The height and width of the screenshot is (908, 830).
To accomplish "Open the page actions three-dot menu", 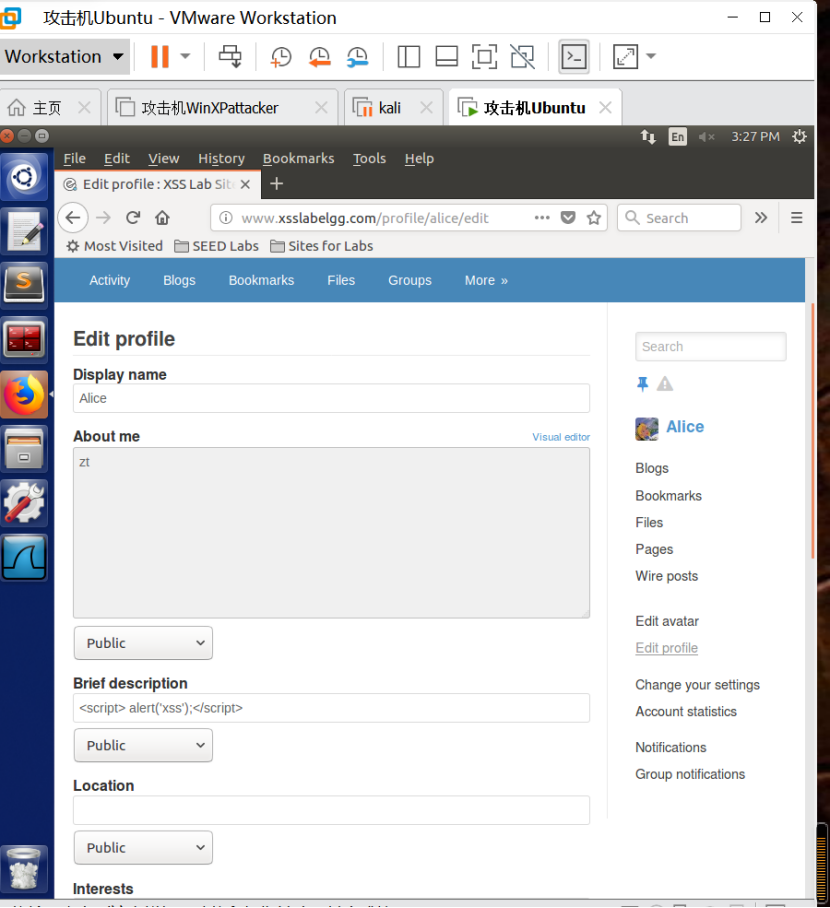I will [x=542, y=218].
